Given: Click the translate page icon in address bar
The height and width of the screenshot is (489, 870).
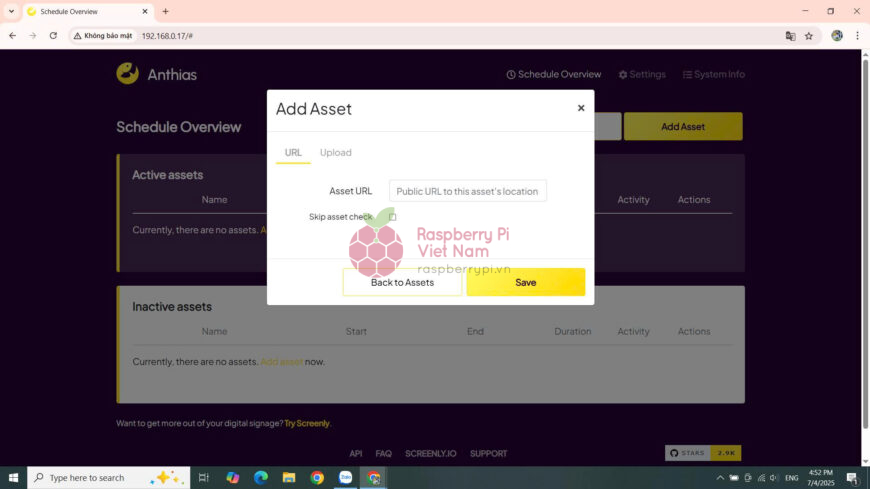Looking at the screenshot, I should pyautogui.click(x=790, y=35).
